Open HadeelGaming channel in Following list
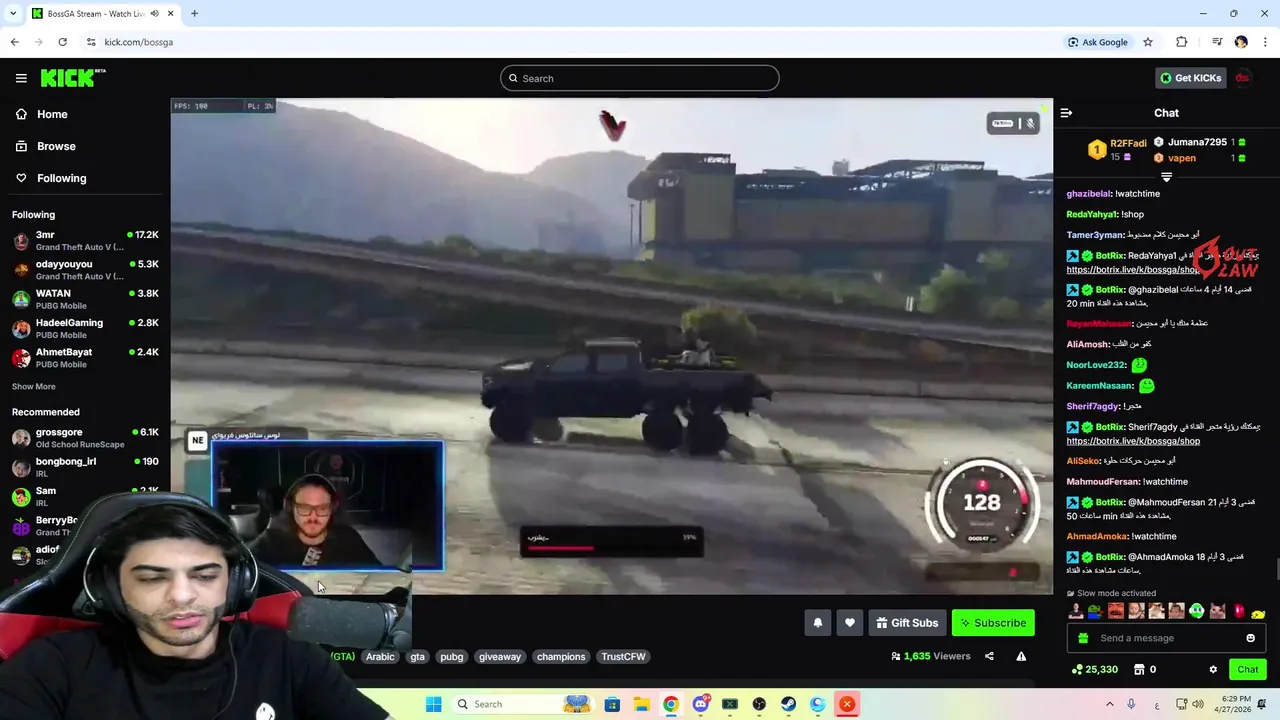The image size is (1280, 720). (x=85, y=328)
